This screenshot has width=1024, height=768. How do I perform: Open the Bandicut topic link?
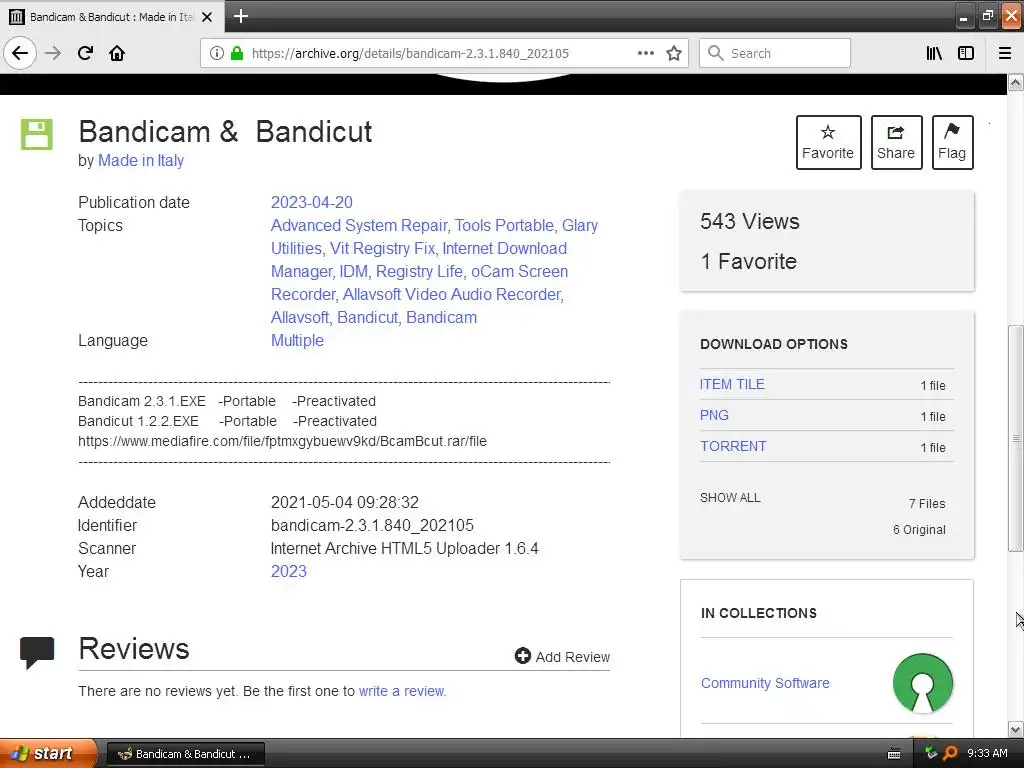click(x=367, y=317)
